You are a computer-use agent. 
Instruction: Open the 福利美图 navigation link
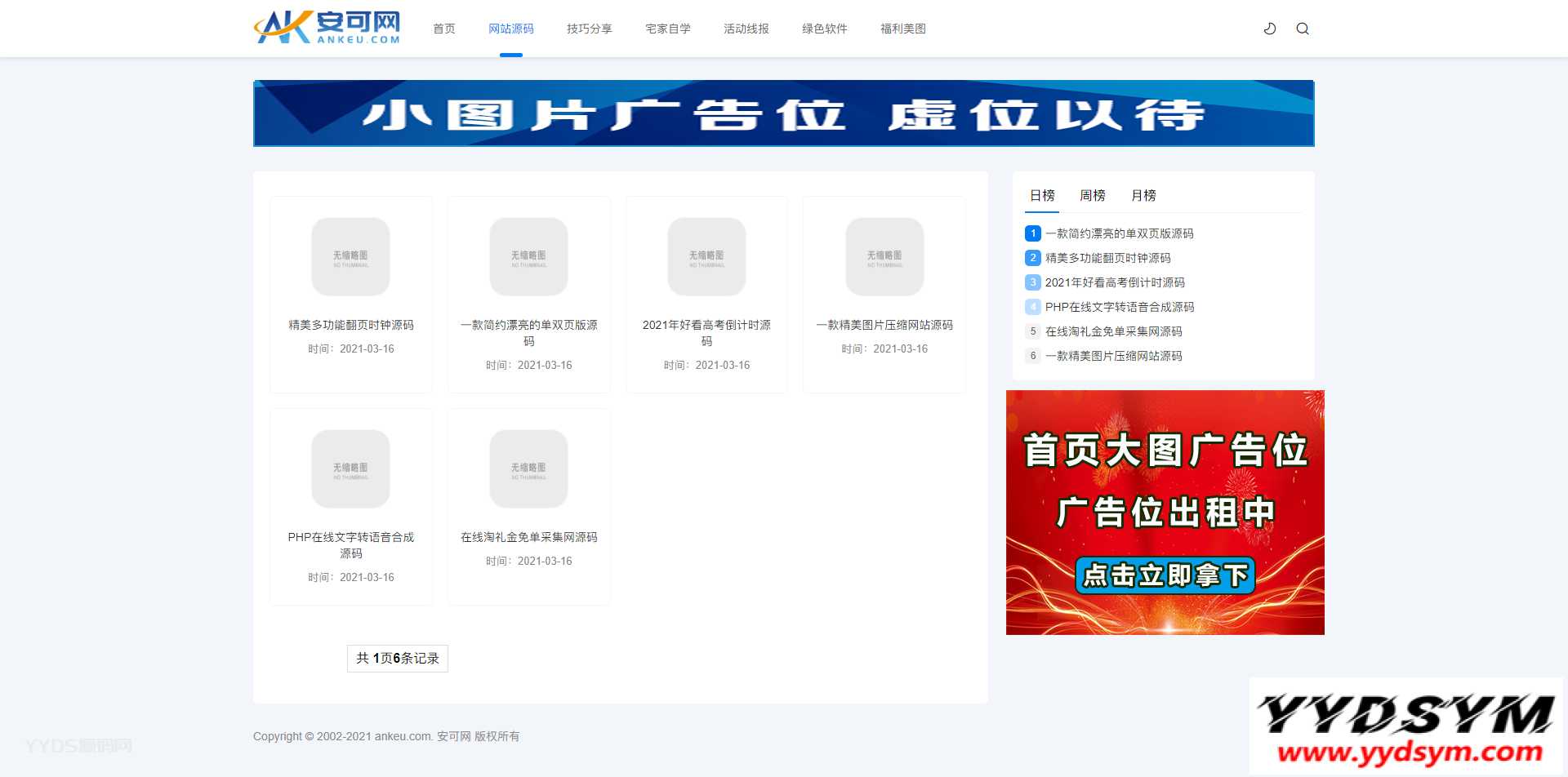click(902, 29)
